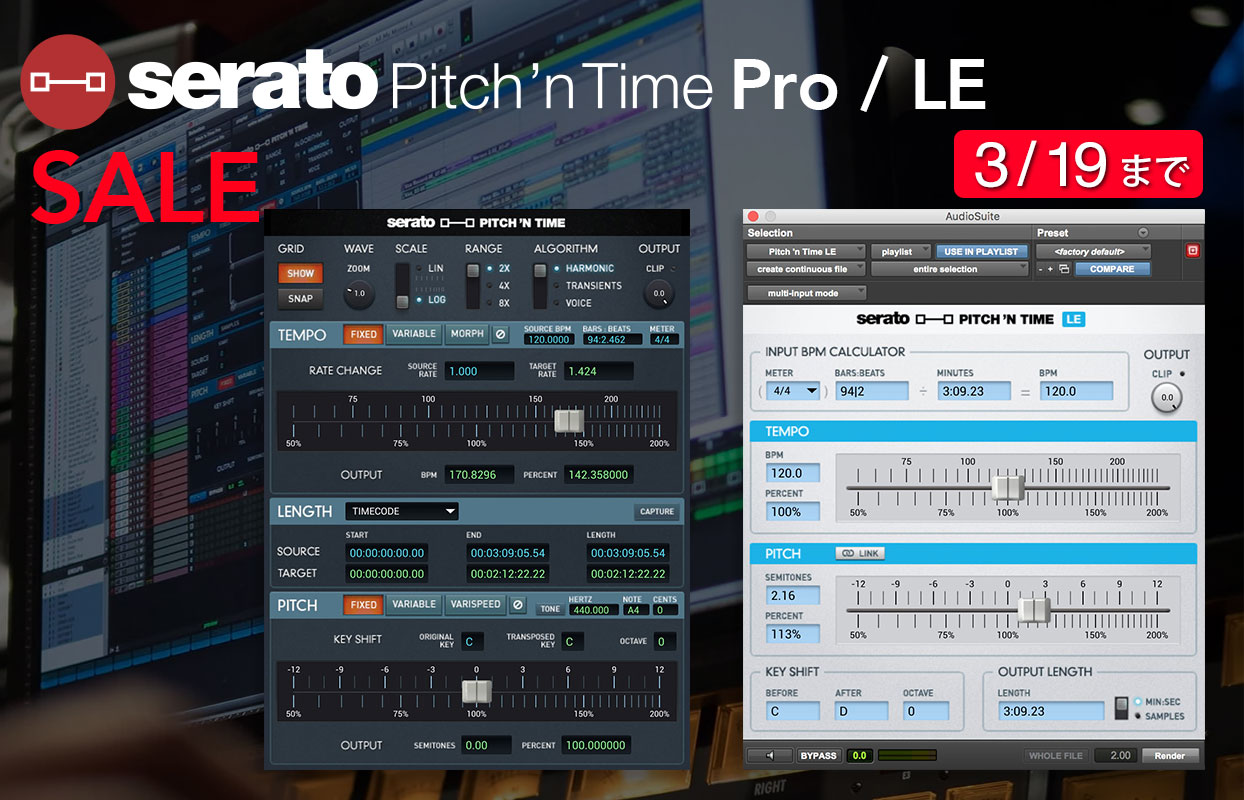Click the COMPARE button

coord(1111,269)
